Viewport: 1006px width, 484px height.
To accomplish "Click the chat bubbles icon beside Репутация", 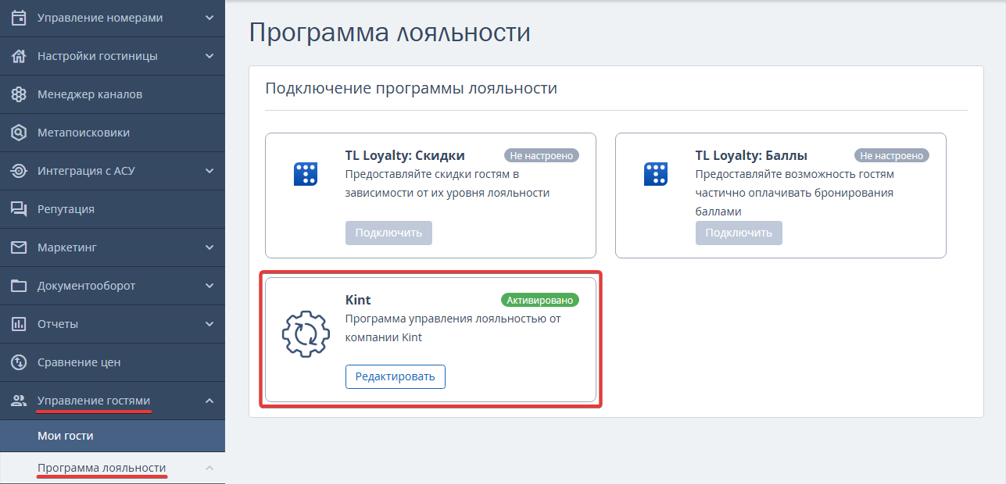I will point(19,209).
